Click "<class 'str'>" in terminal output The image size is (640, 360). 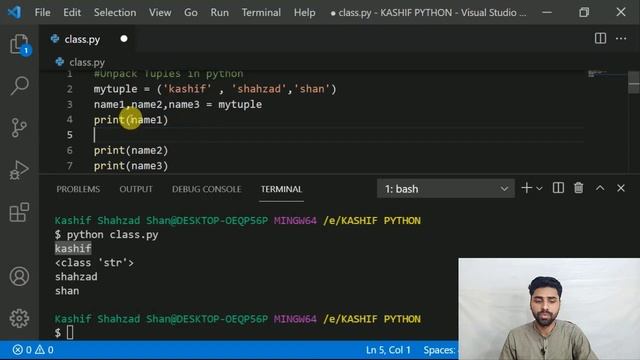pyautogui.click(x=94, y=262)
